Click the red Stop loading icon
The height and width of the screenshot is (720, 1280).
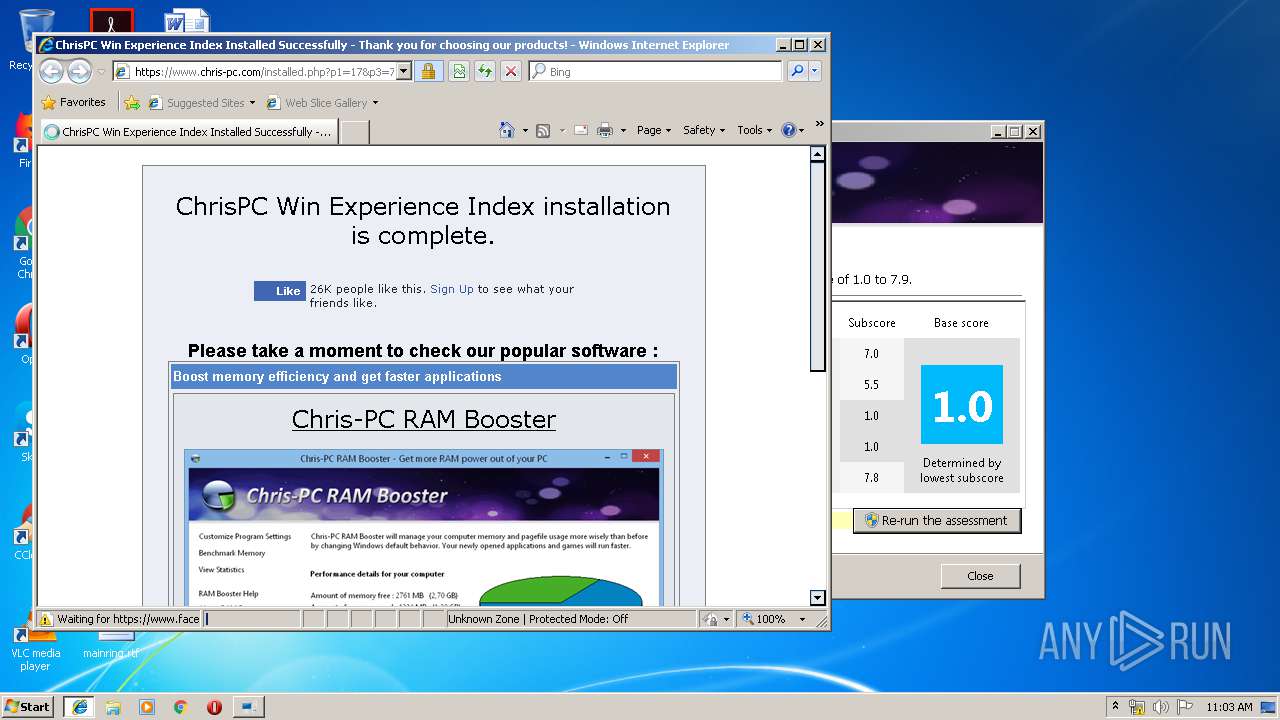[511, 71]
